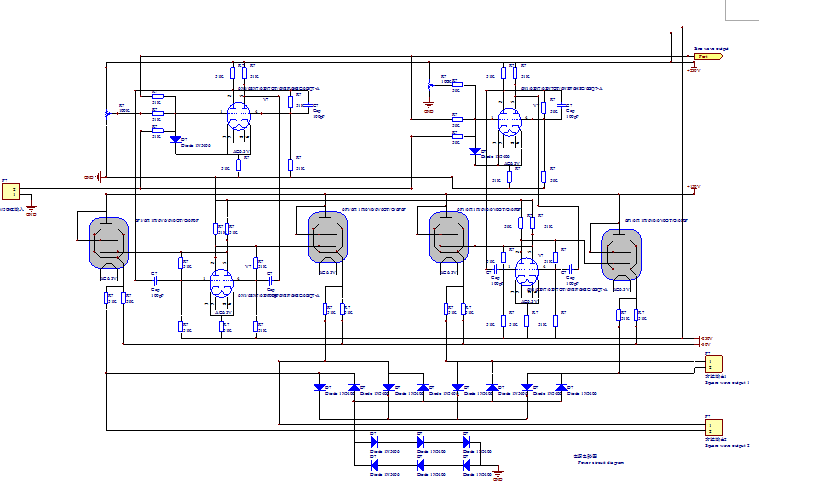Select the top-right twin triode tube symbol
This screenshot has width=820, height=484.
(x=510, y=125)
